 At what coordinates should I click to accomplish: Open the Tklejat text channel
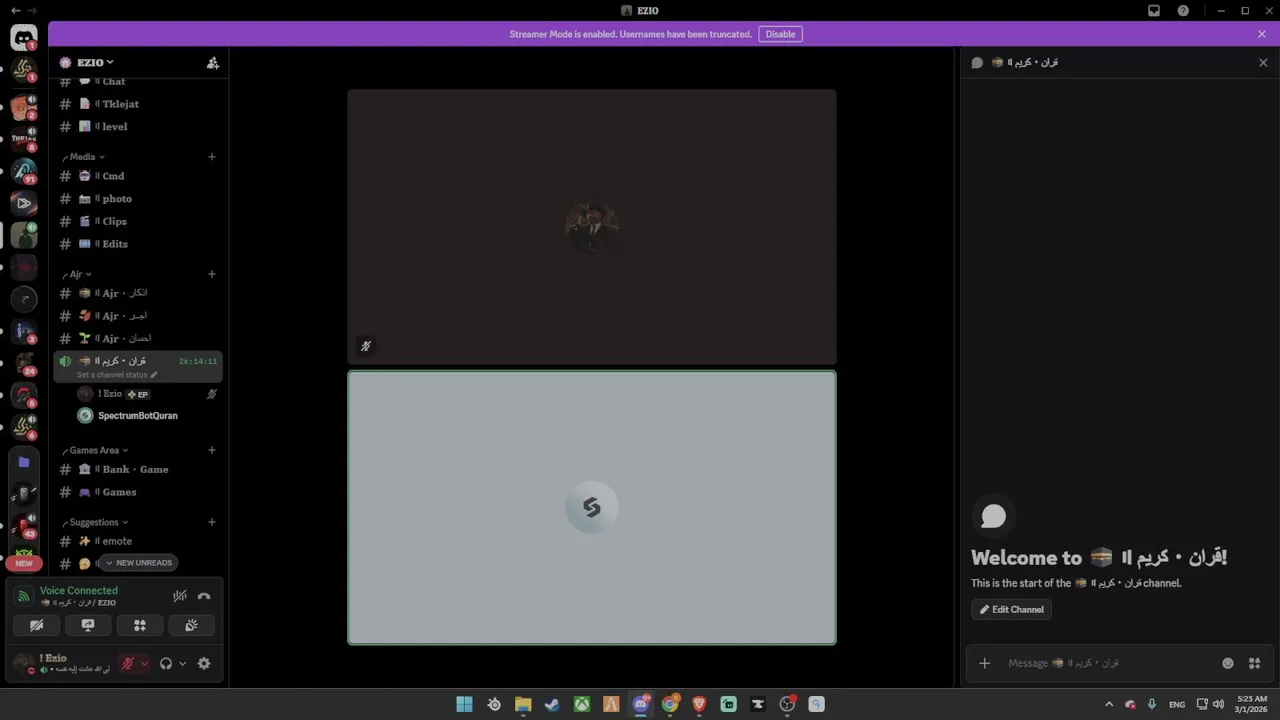[x=138, y=104]
